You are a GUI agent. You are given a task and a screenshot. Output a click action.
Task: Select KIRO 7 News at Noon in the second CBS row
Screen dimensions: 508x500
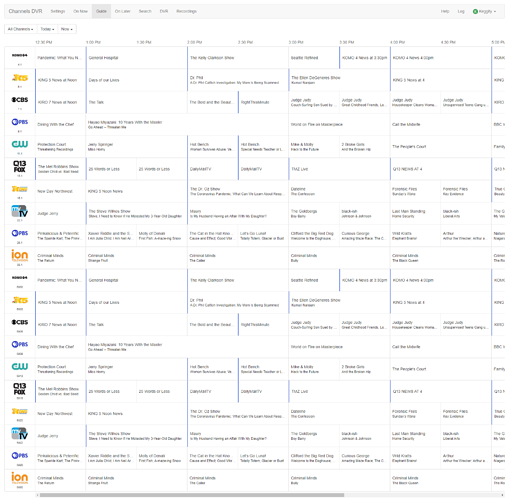tap(61, 324)
